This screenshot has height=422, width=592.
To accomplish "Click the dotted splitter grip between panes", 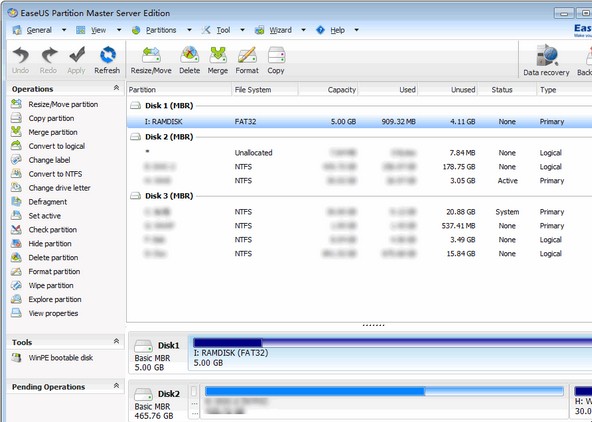I will (x=373, y=325).
